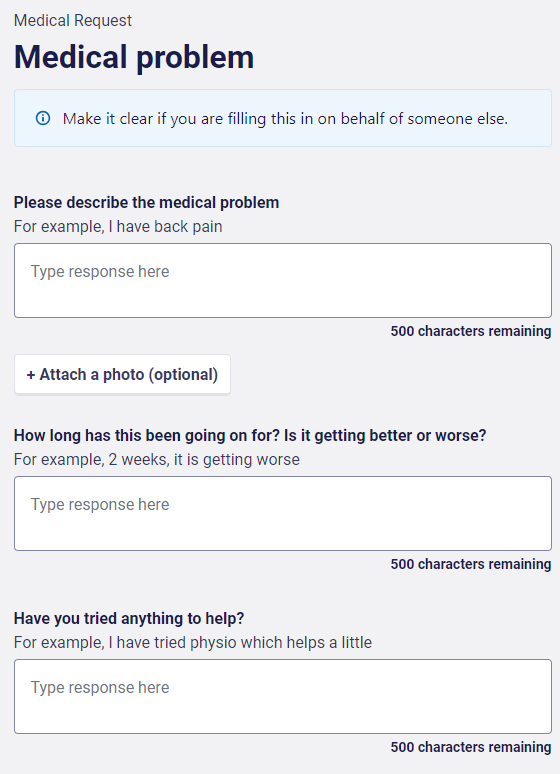Click the character counter under the last text box
This screenshot has width=560, height=774.
click(471, 747)
